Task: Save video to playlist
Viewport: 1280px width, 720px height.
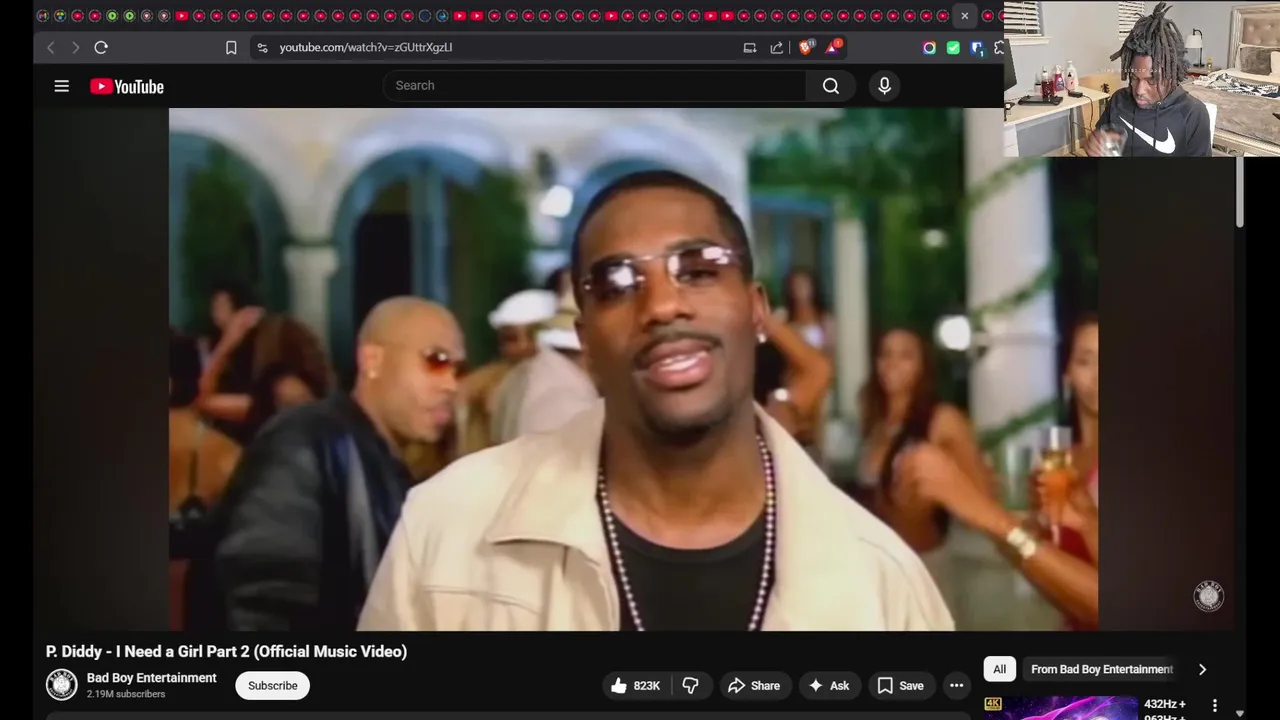Action: (901, 686)
